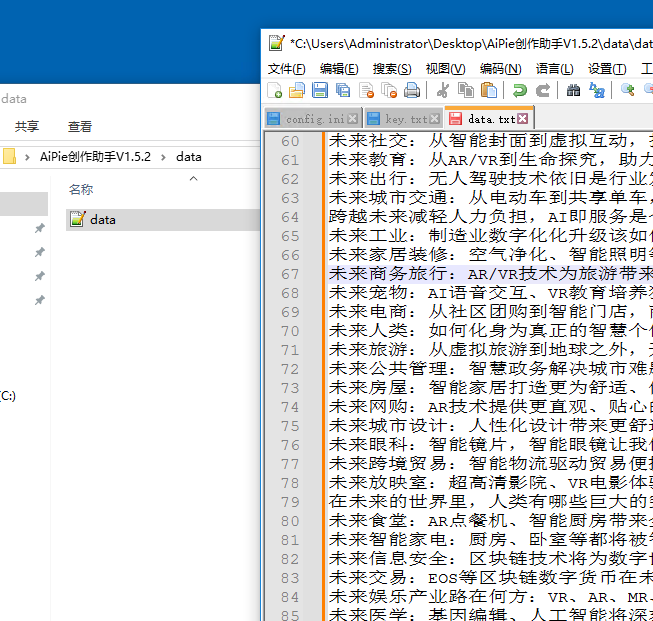The image size is (653, 621).
Task: Click AiPie创作助手V1.5.2 in Explorer breadcrumb
Action: 95,157
